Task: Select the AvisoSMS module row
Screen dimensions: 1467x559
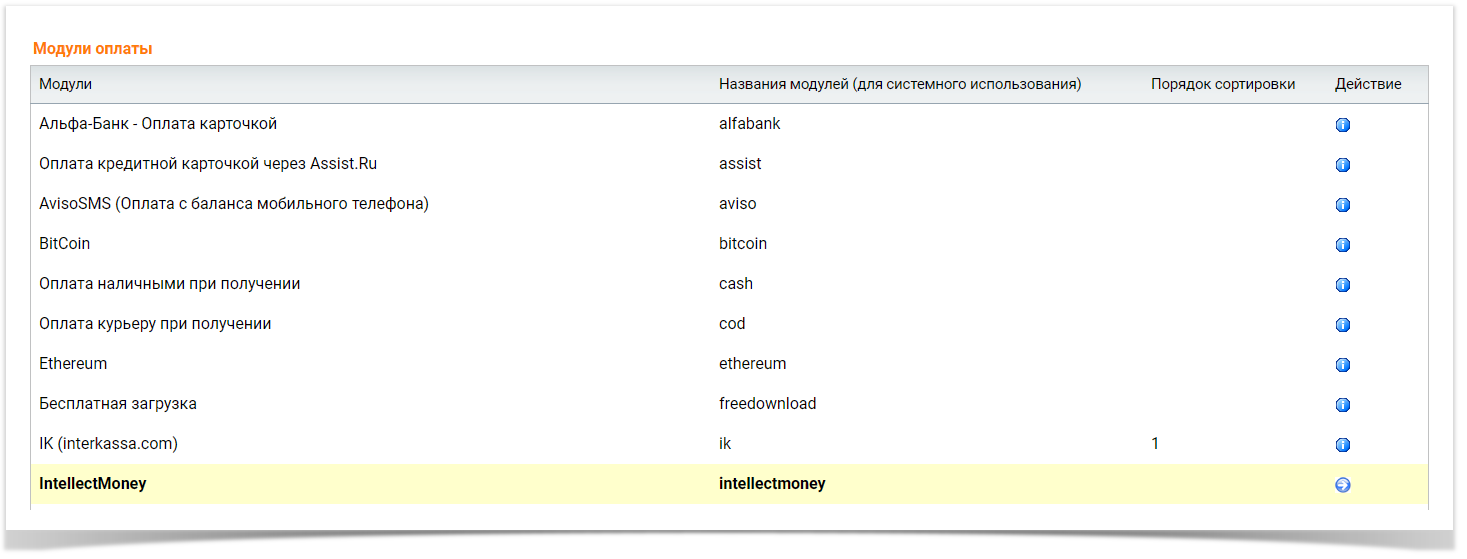Action: pos(234,204)
